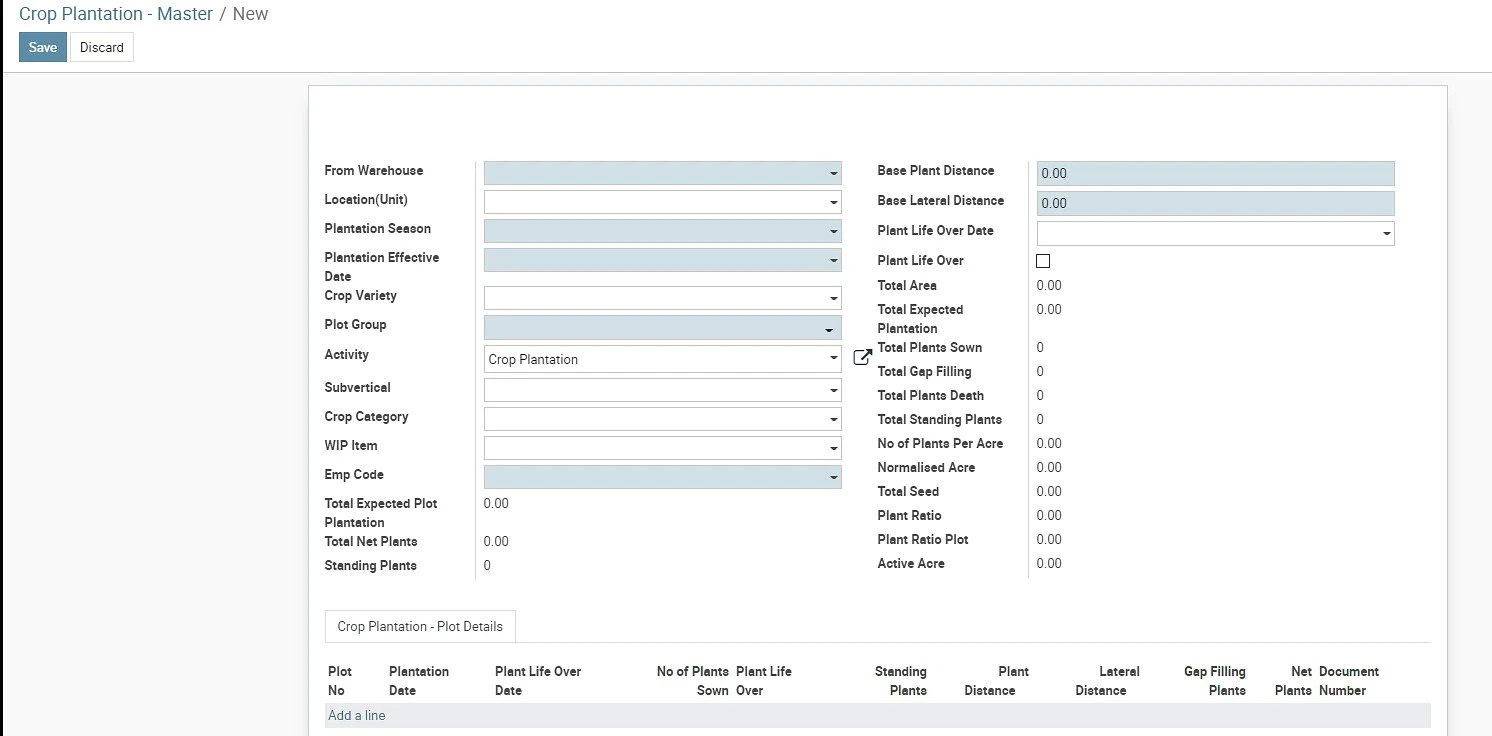The height and width of the screenshot is (736, 1492).
Task: Open the Crop Category dropdown
Action: tap(662, 419)
